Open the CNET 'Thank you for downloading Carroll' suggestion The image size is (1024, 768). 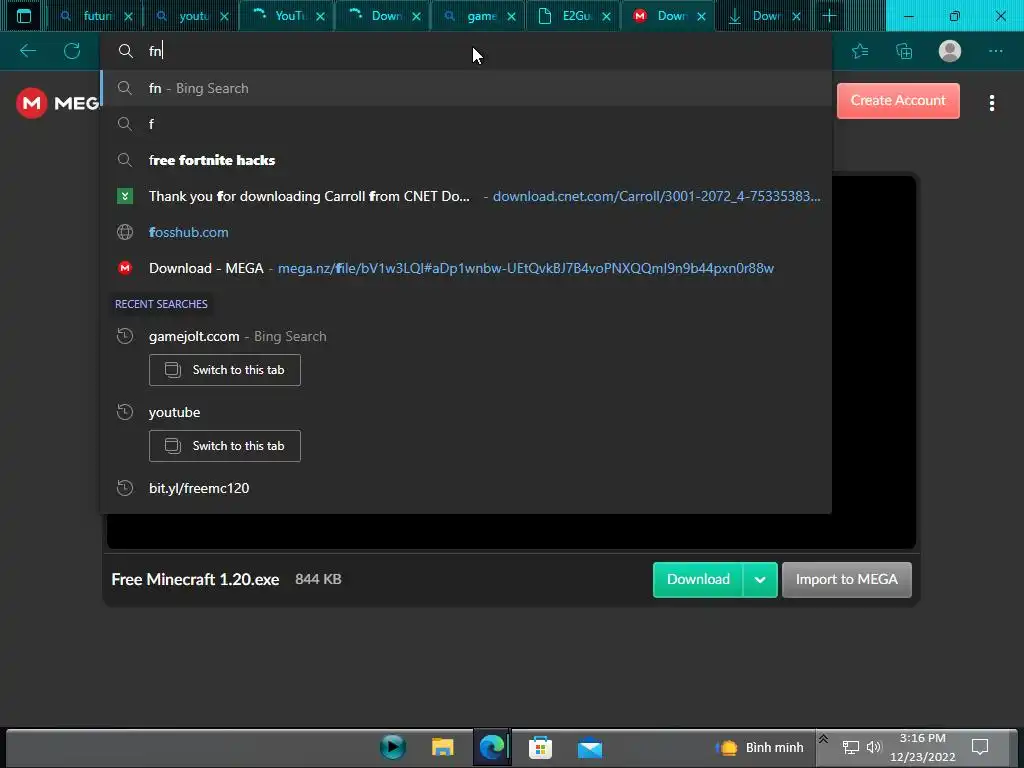click(x=466, y=196)
